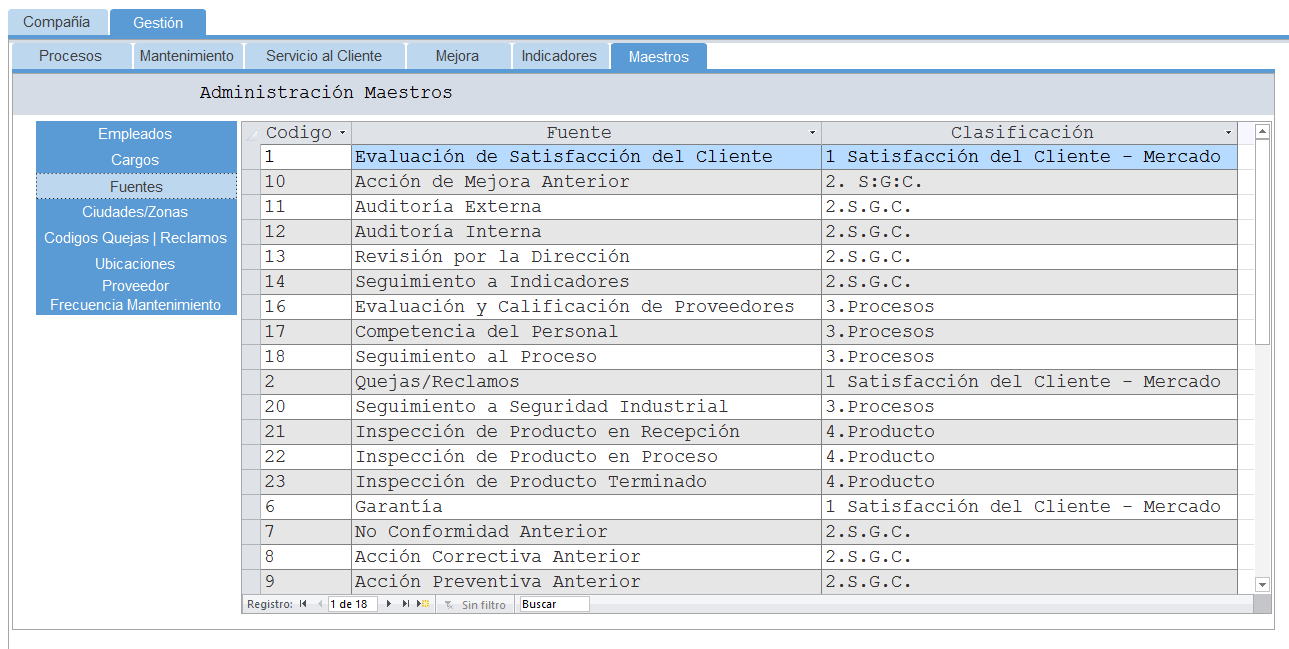The image size is (1289, 649).
Task: Click the Buscar search field
Action: [x=554, y=604]
